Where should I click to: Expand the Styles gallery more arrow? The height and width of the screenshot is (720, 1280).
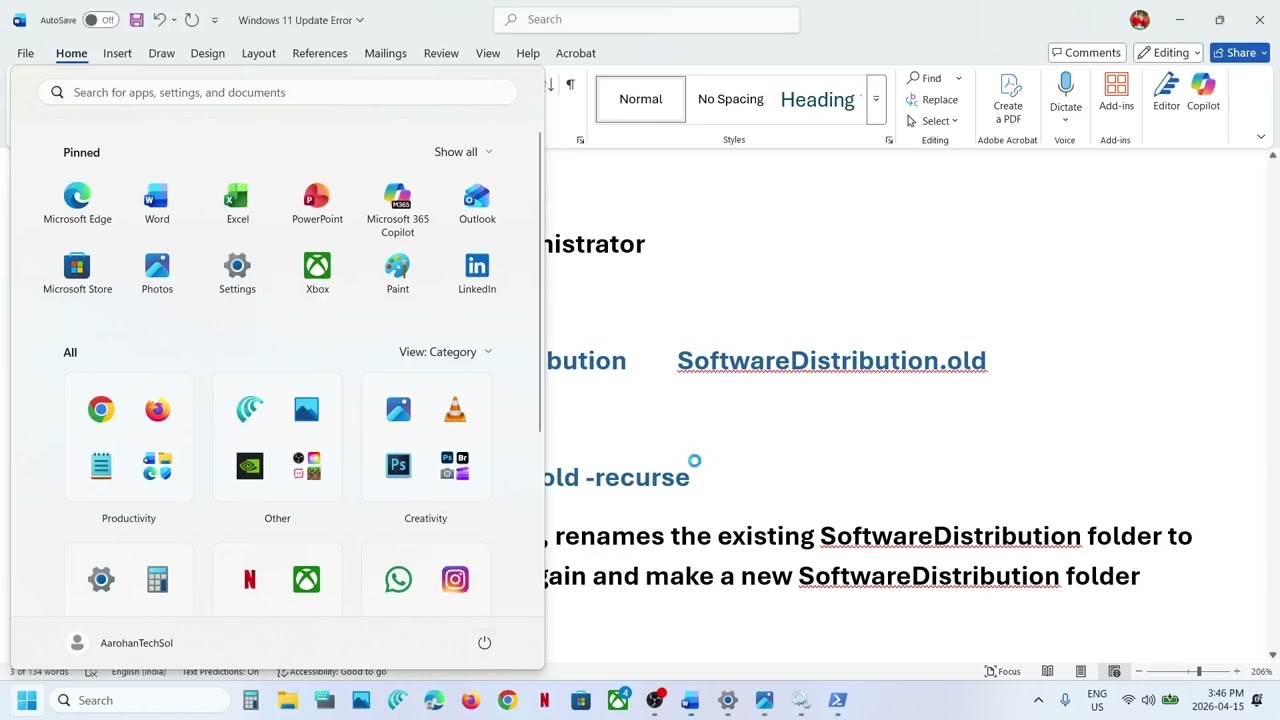tap(876, 99)
